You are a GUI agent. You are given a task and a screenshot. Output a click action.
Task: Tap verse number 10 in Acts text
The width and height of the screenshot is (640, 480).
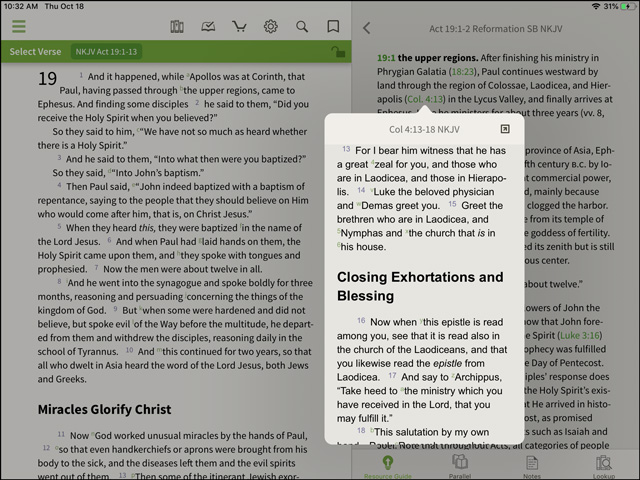(x=129, y=350)
